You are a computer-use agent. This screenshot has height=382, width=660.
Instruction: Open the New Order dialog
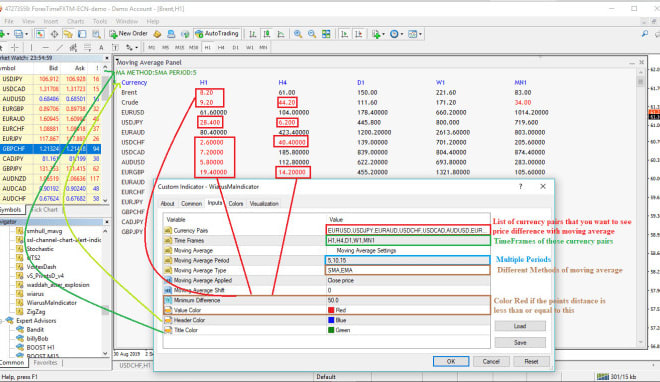(128, 34)
